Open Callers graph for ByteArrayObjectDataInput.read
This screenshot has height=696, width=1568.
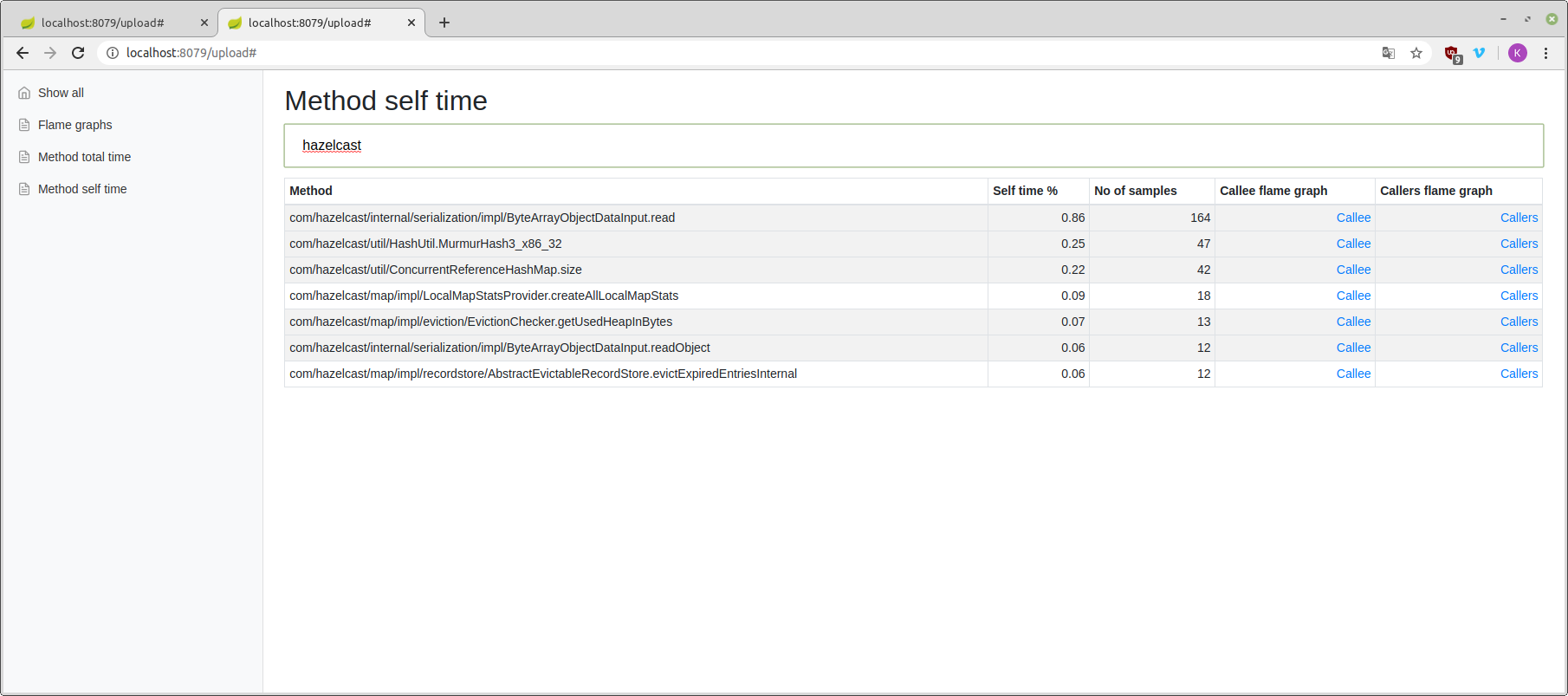1519,218
